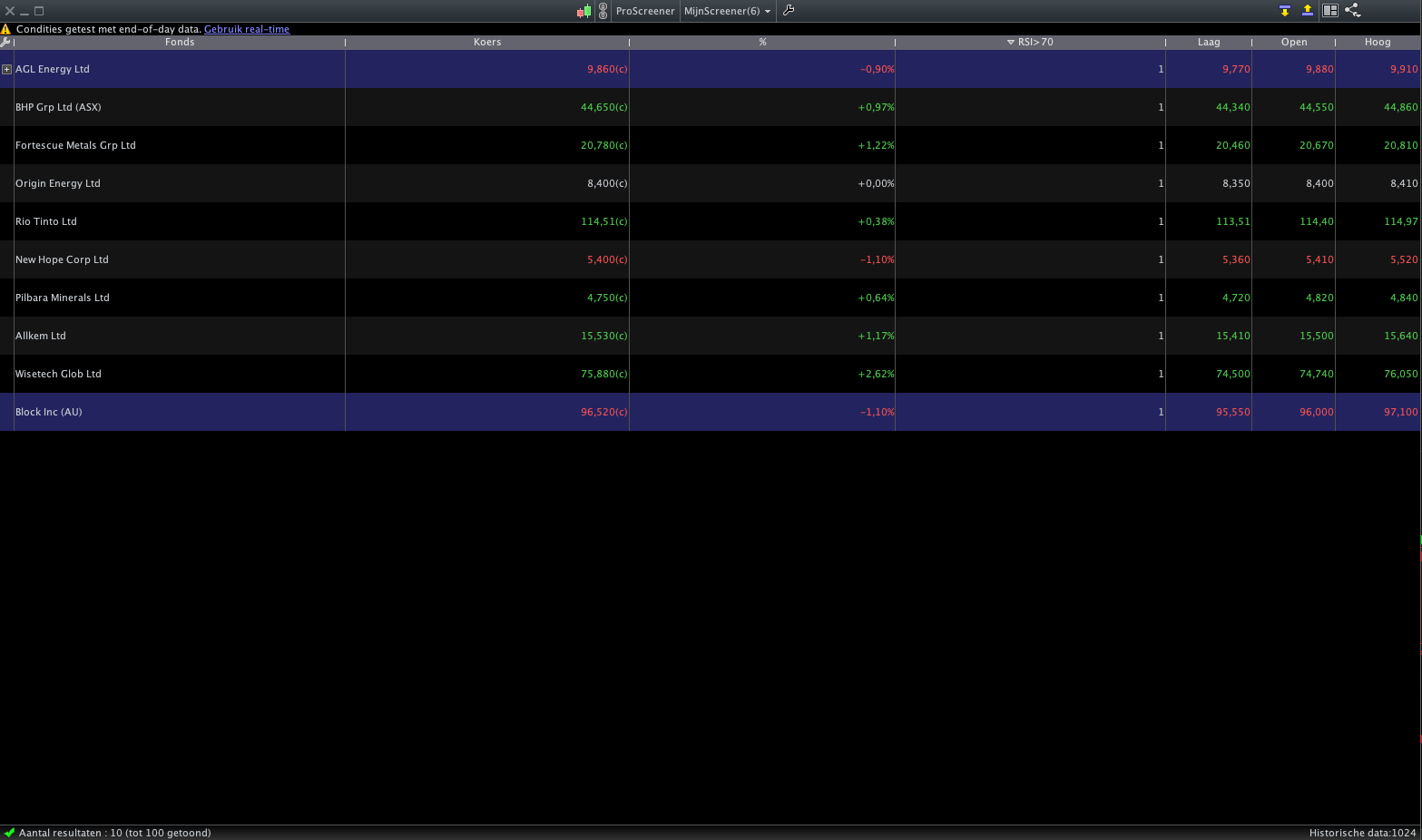Click the +2,62% change for Wisetech Glob
This screenshot has height=840, width=1422.
[x=877, y=374]
